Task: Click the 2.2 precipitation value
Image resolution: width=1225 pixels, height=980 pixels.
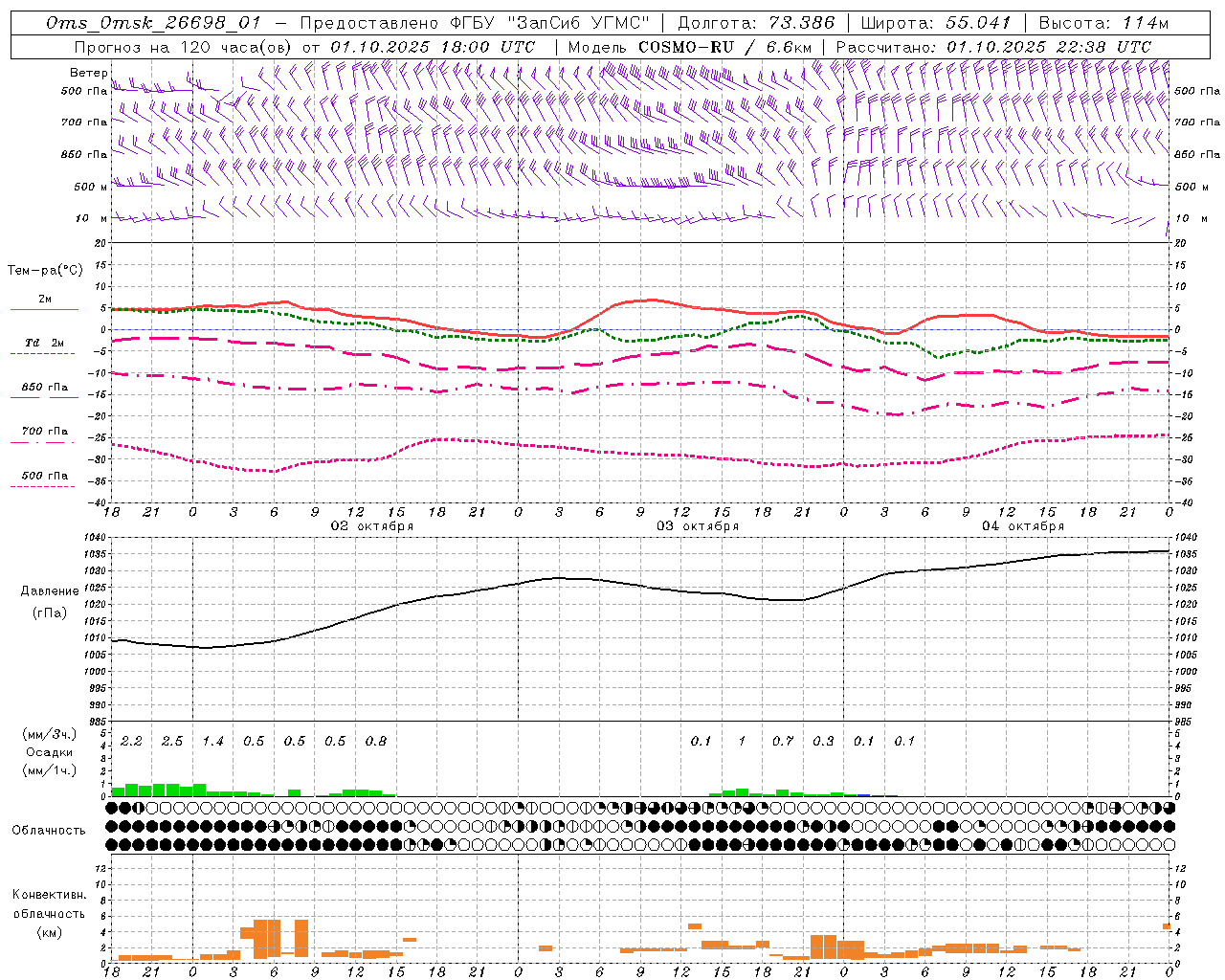Action: [131, 741]
